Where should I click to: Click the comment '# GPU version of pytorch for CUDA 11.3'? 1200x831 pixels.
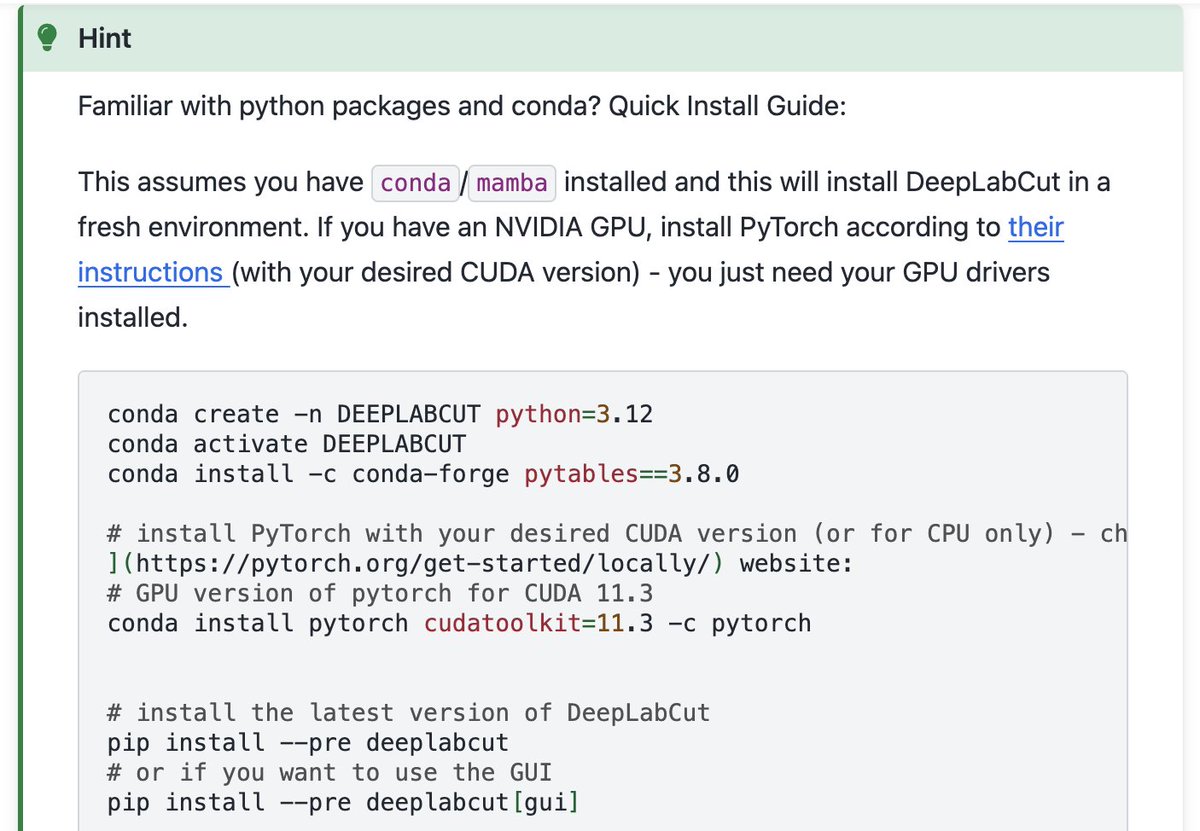coord(380,594)
